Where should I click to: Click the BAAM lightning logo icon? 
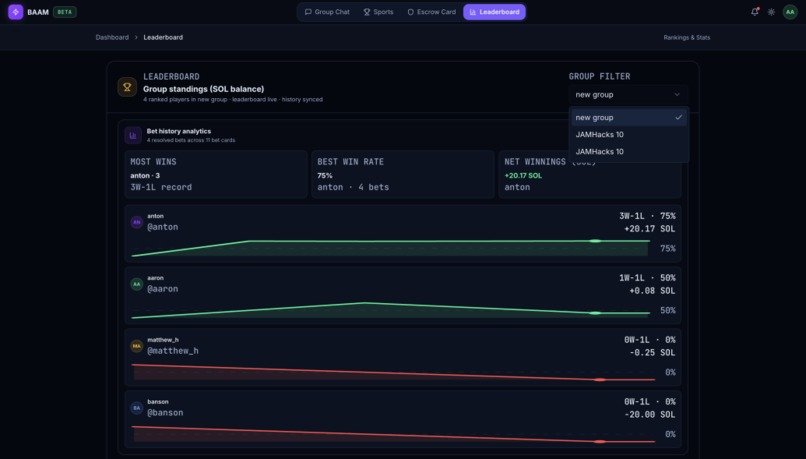coord(15,12)
